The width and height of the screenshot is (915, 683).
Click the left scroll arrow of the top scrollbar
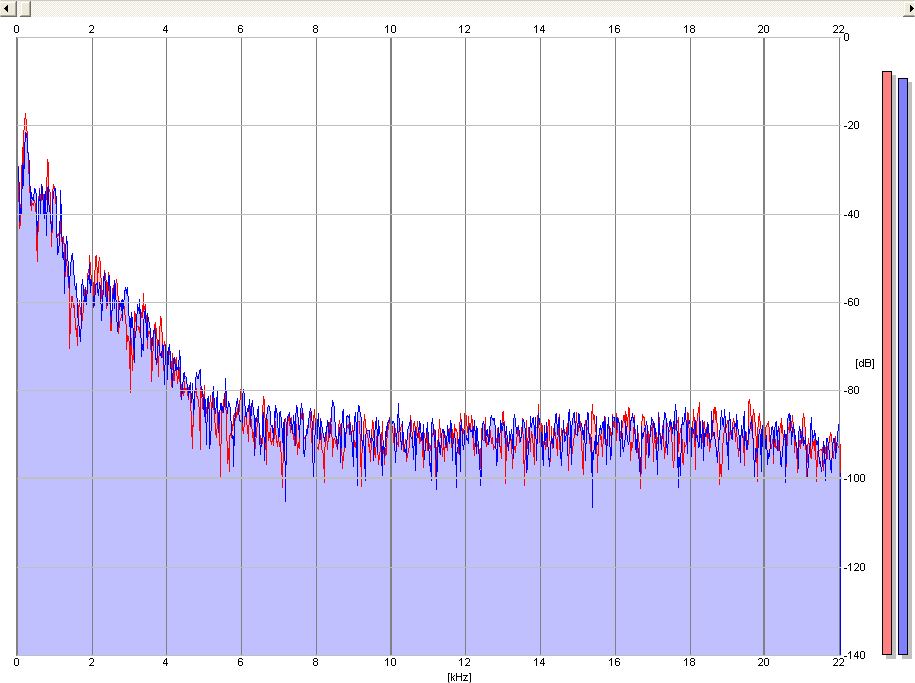tap(8, 8)
